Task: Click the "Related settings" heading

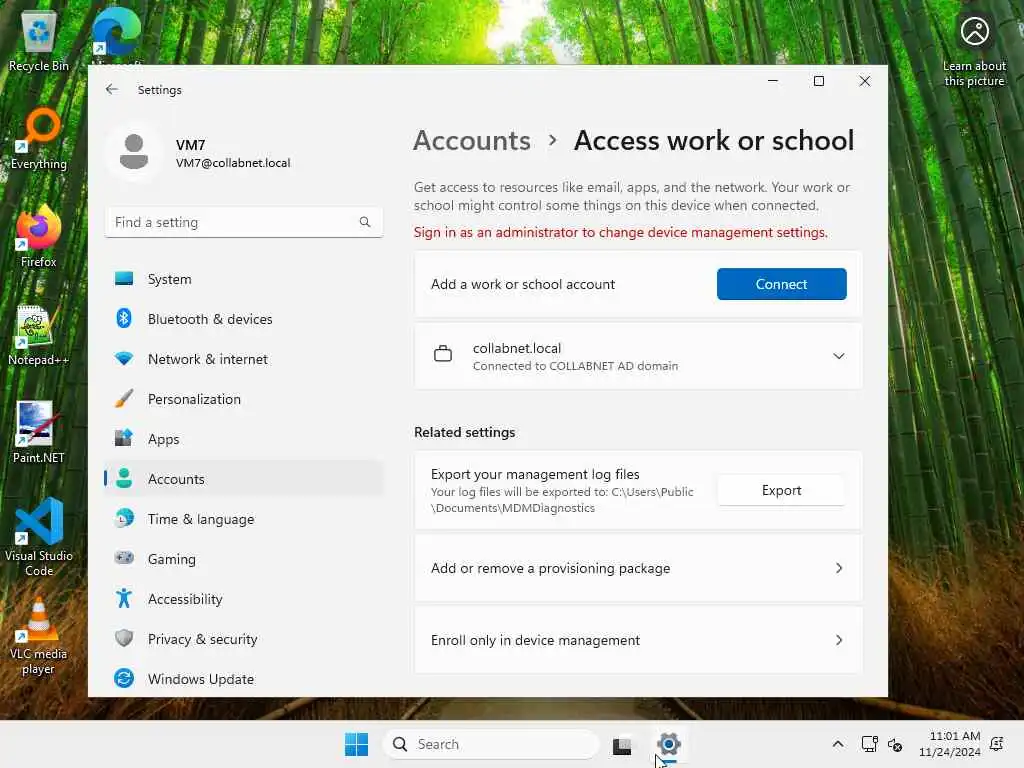Action: (464, 432)
